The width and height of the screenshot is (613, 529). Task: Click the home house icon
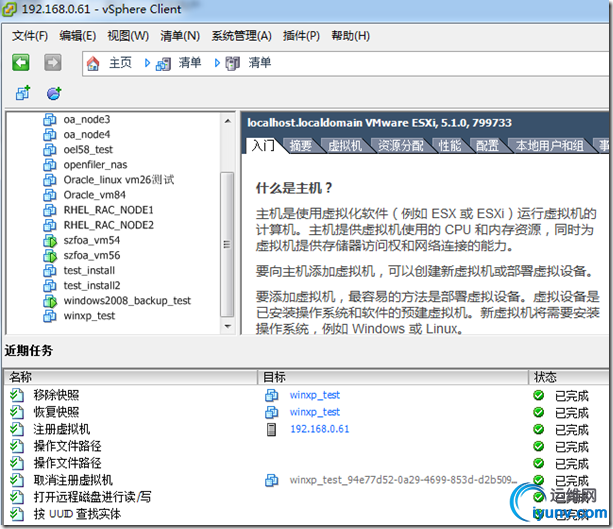pos(93,63)
